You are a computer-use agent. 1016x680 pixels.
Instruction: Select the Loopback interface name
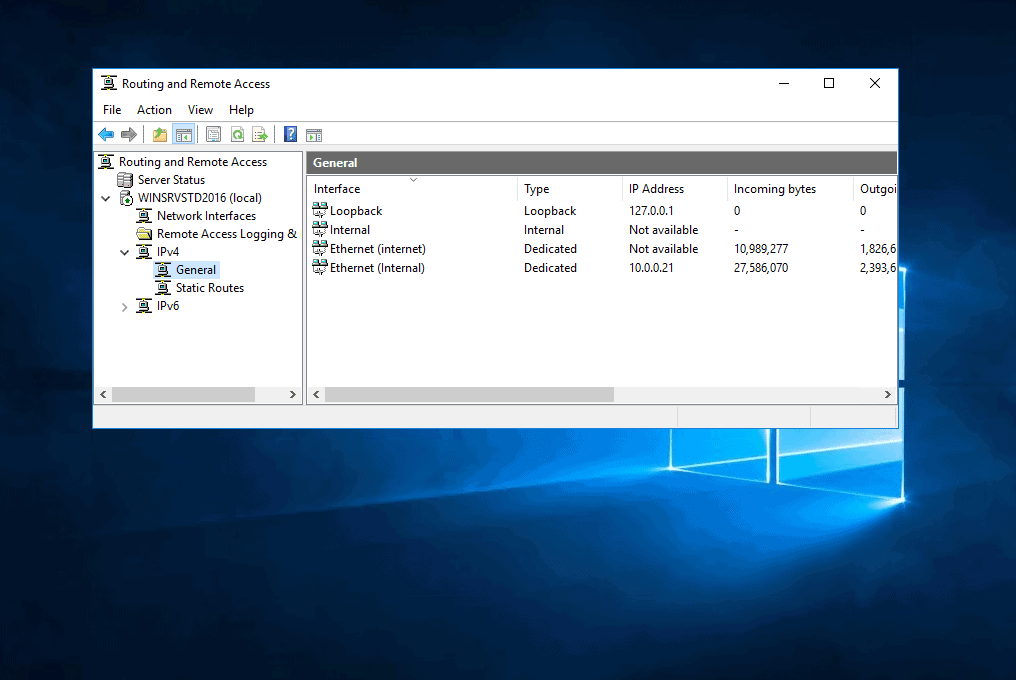356,211
